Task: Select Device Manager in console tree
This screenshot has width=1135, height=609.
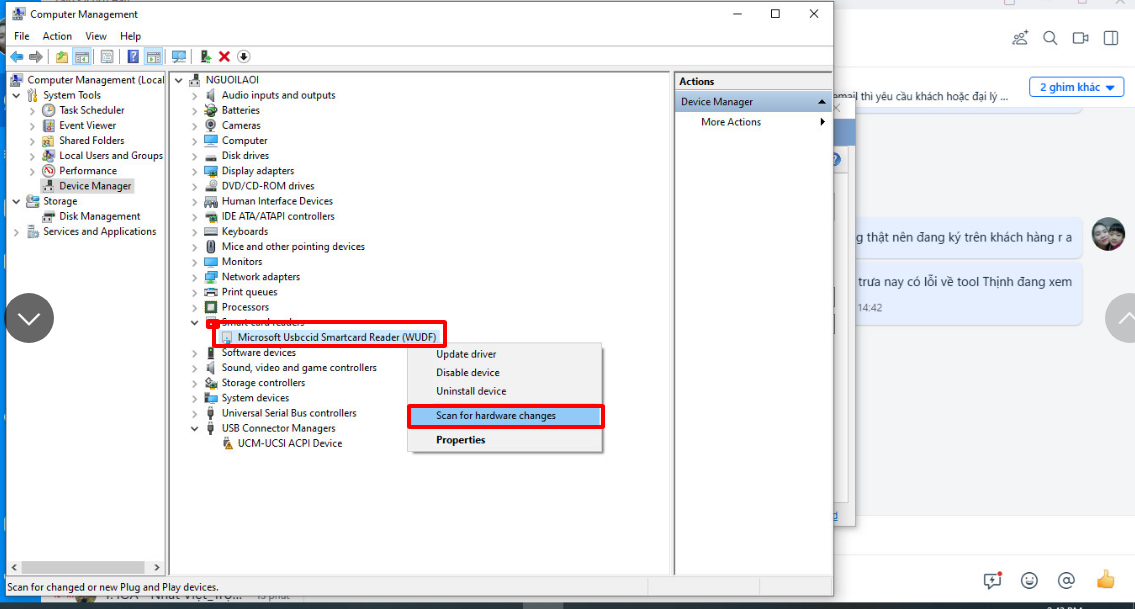Action: coord(95,186)
